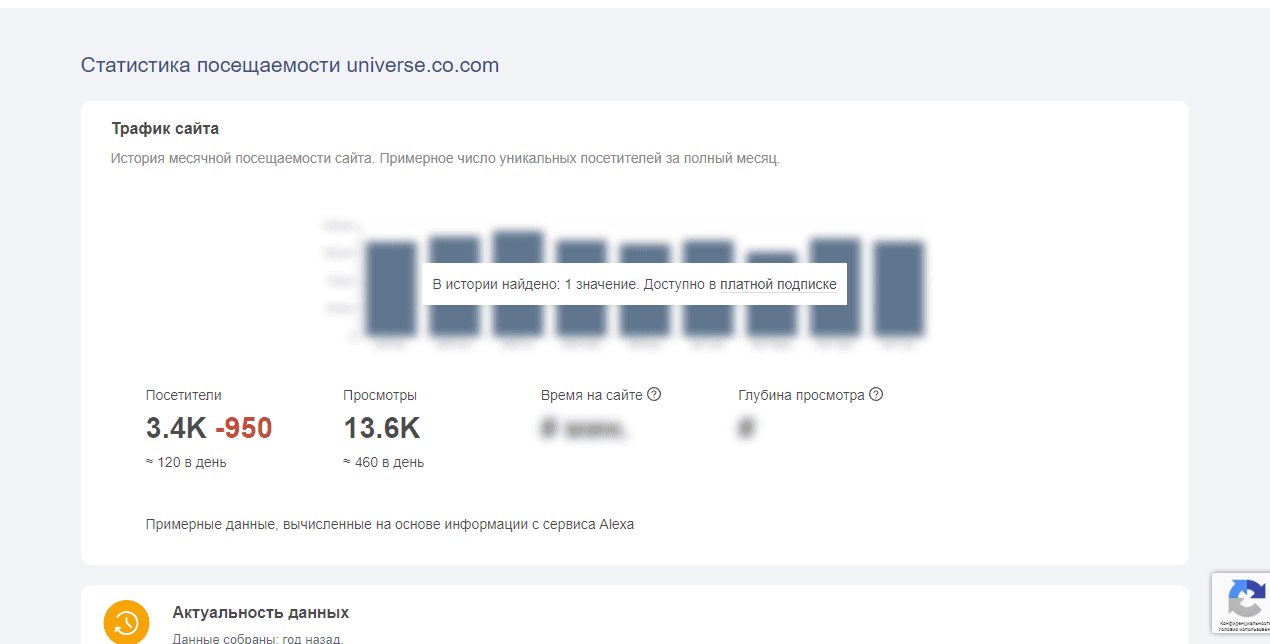Click the "Трафик сайта" section title
The image size is (1270, 644).
click(165, 128)
